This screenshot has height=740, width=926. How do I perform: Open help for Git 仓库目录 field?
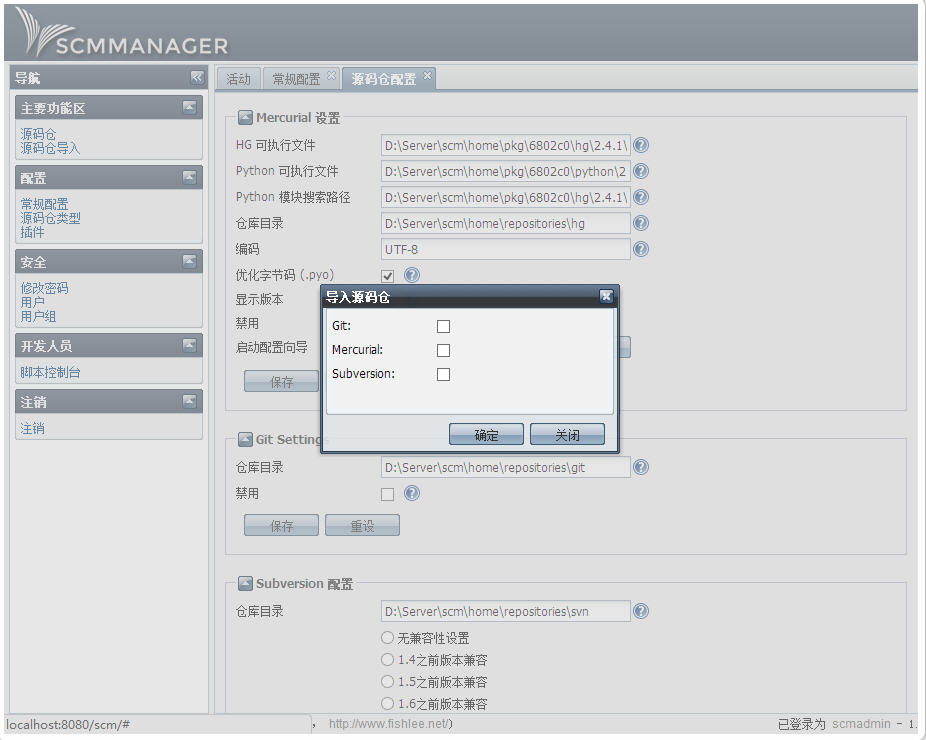point(641,467)
